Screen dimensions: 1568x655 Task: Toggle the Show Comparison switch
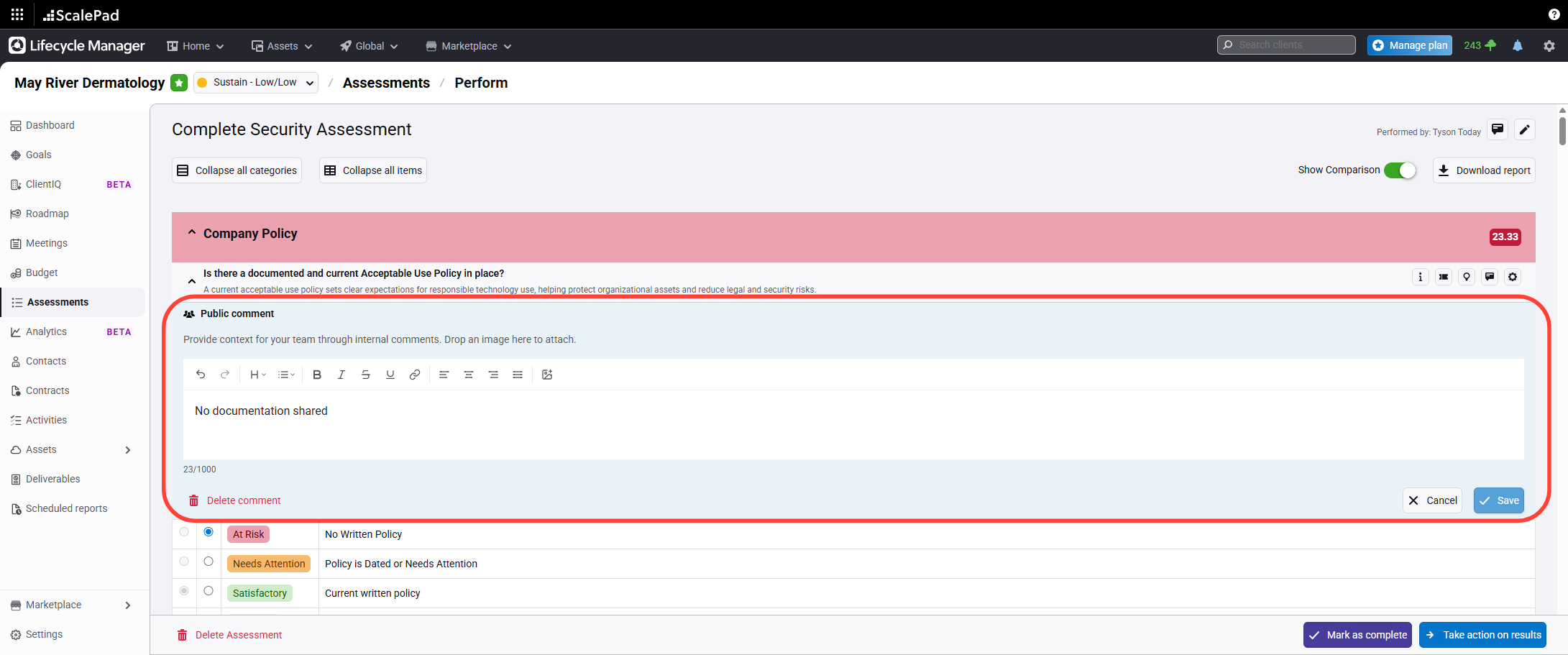1399,170
